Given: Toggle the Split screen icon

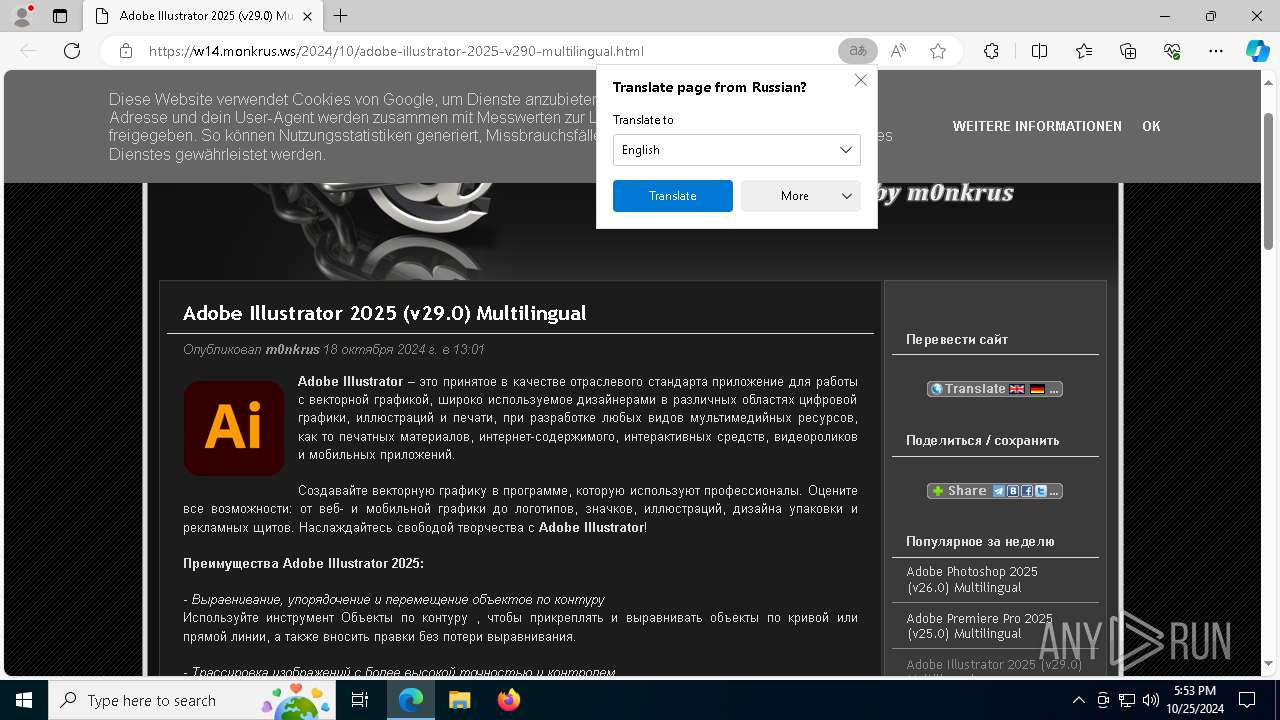Looking at the screenshot, I should click(x=1039, y=51).
